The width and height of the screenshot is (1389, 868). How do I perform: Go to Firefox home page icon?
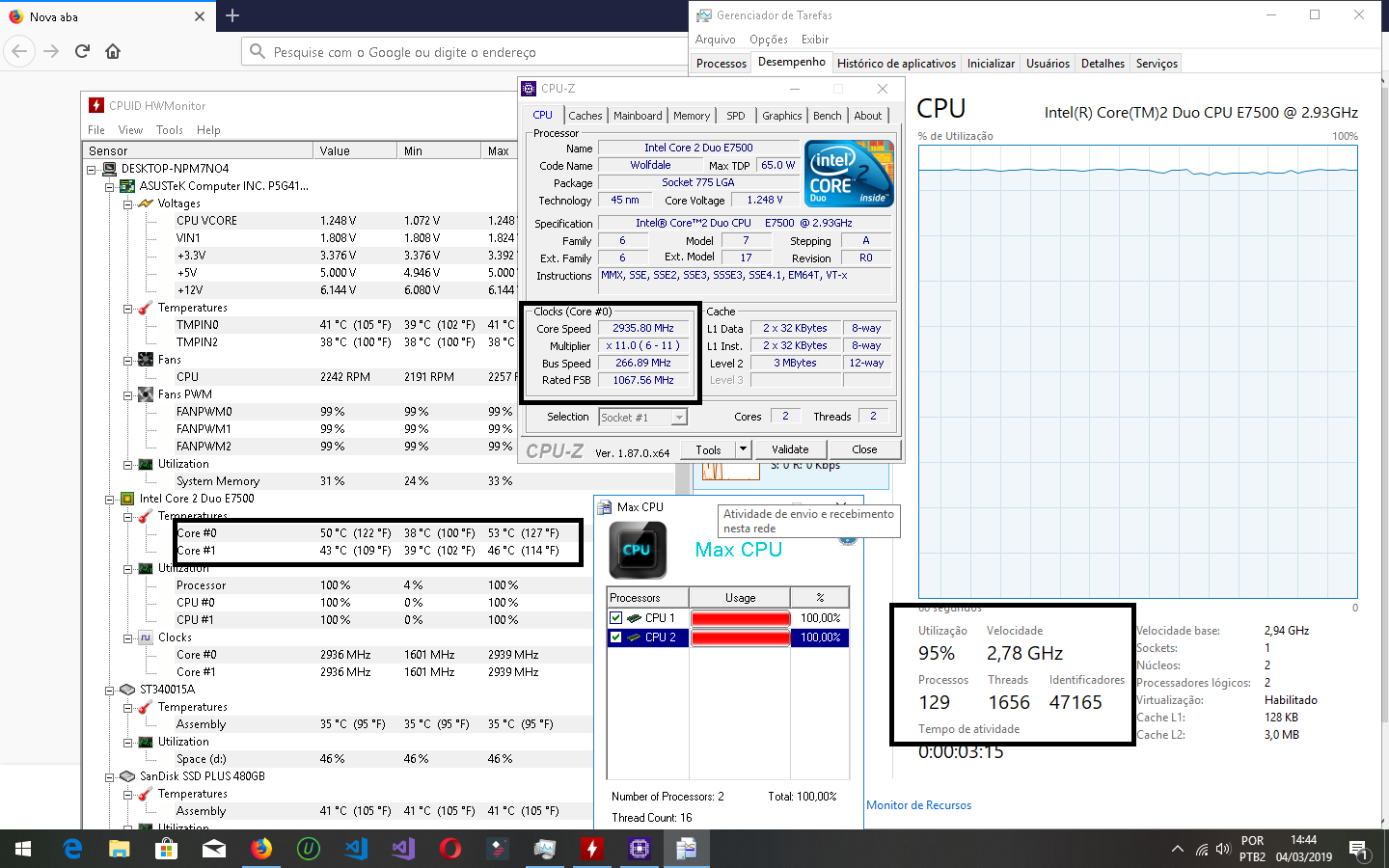coord(113,51)
